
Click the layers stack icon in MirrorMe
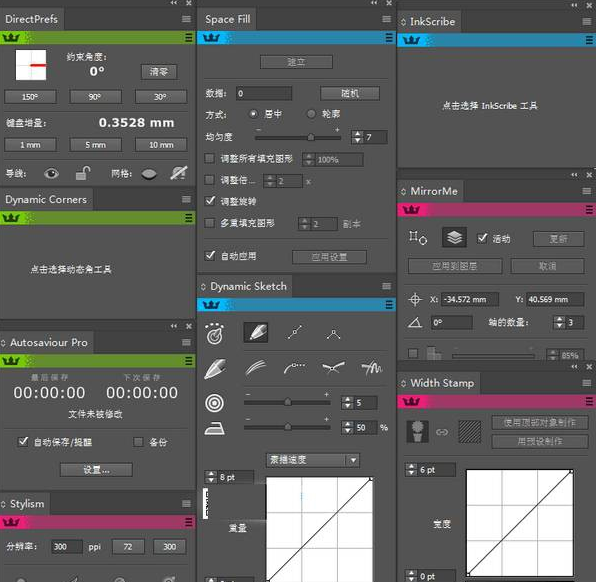pyautogui.click(x=454, y=238)
